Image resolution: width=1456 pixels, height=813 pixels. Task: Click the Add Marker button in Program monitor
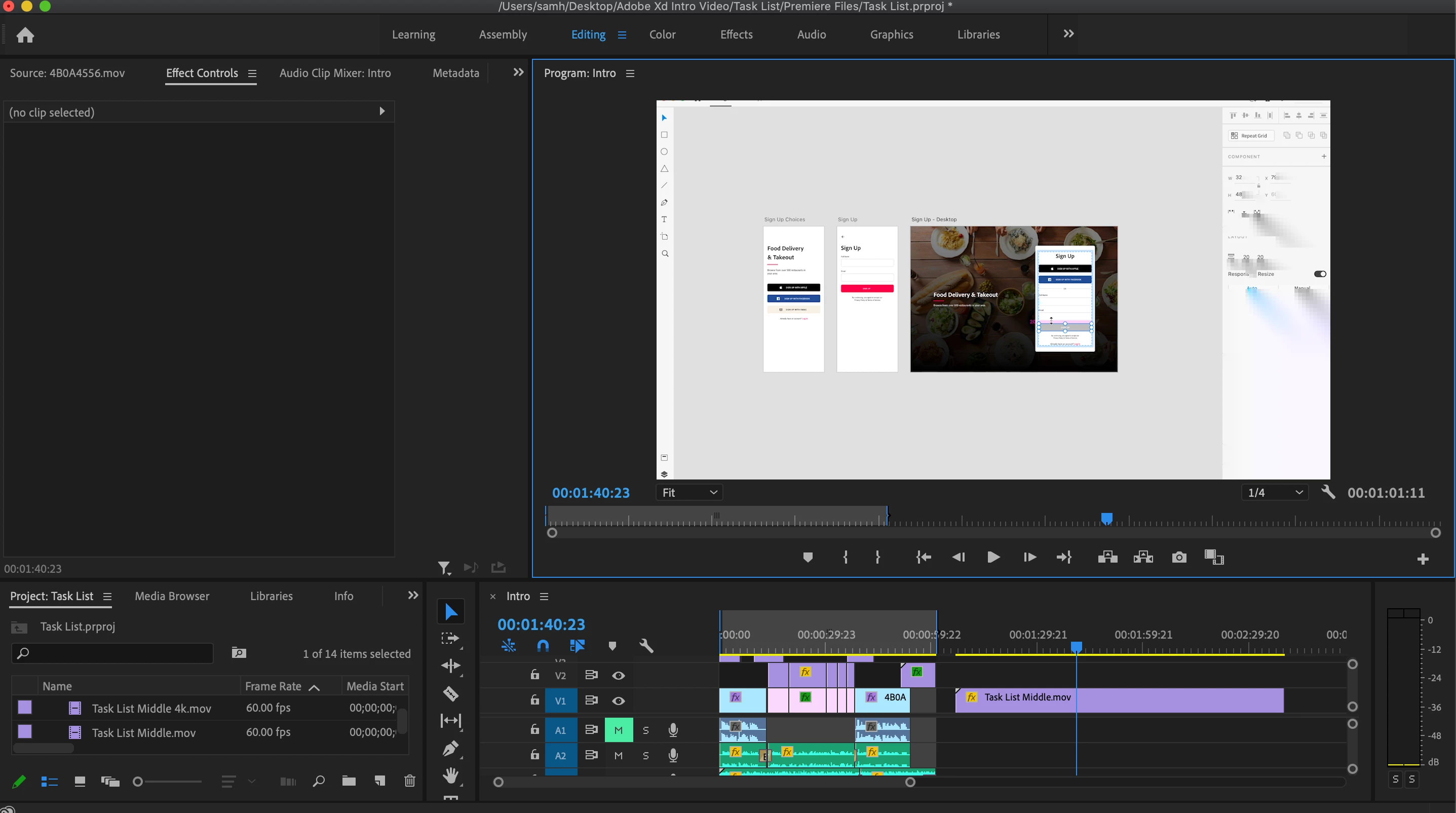808,558
